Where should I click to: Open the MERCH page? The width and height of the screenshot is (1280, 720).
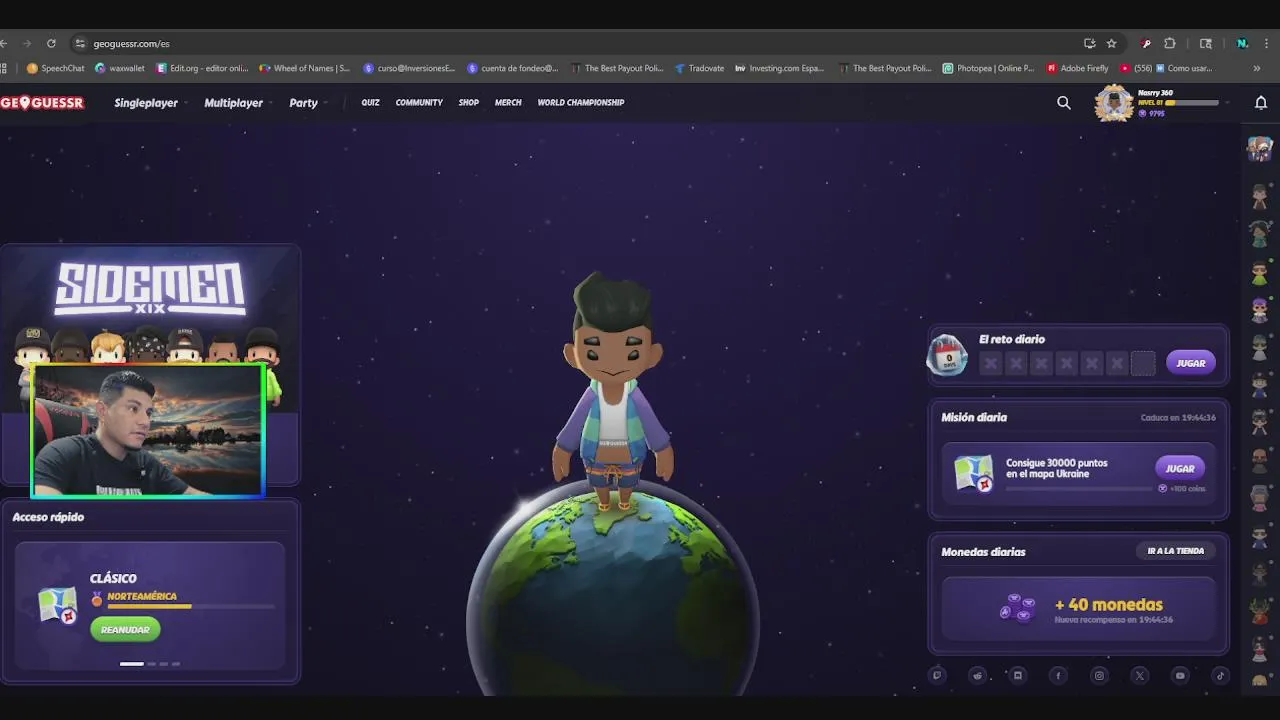(x=508, y=102)
